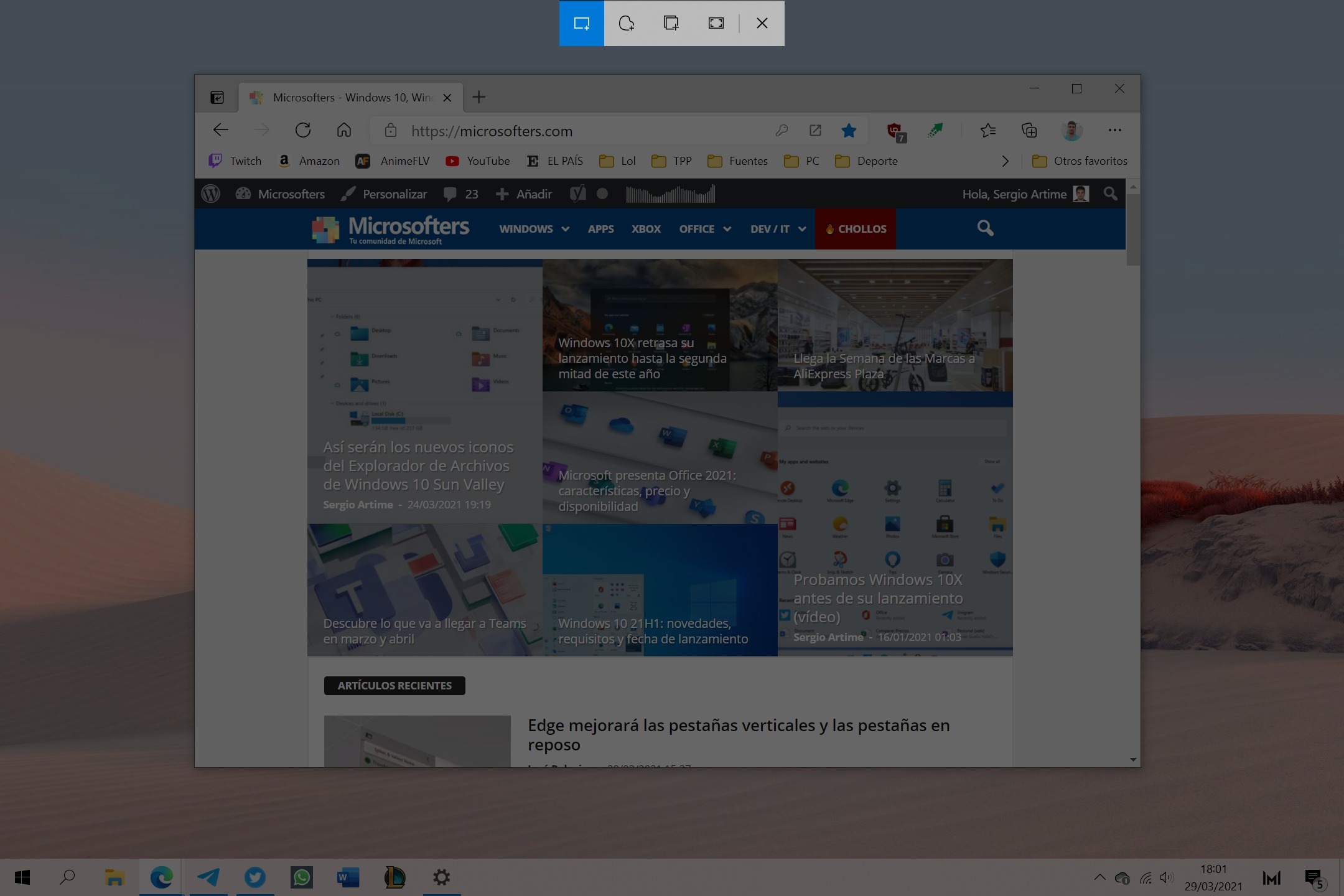Viewport: 1344px width, 896px height.
Task: Click Personalizar in admin bar
Action: click(x=384, y=194)
